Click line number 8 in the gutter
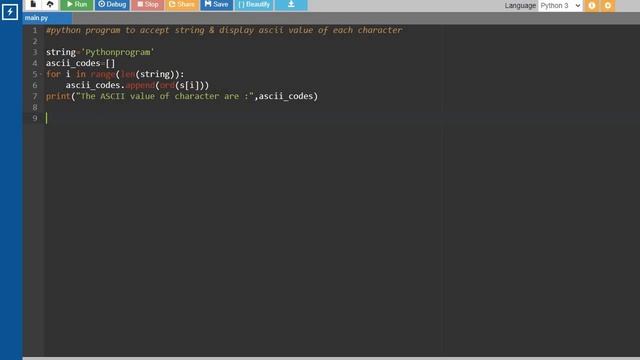 tap(35, 107)
